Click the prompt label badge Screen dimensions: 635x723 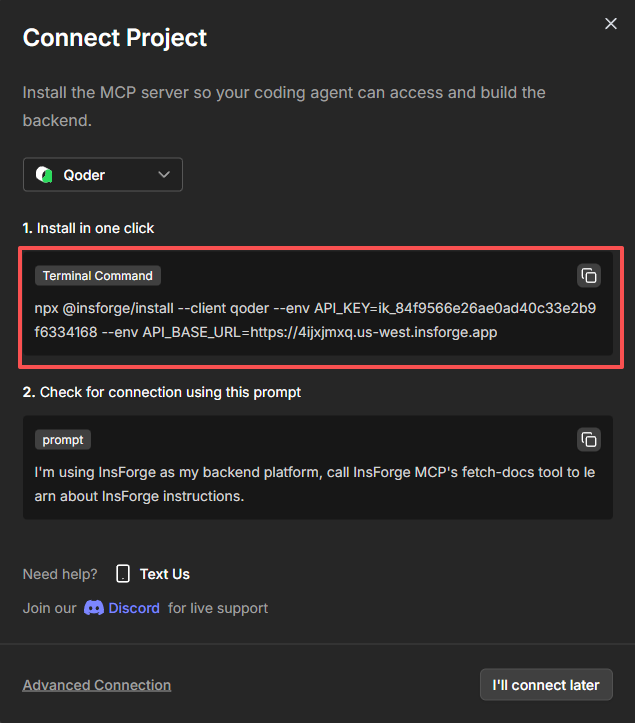pos(62,440)
